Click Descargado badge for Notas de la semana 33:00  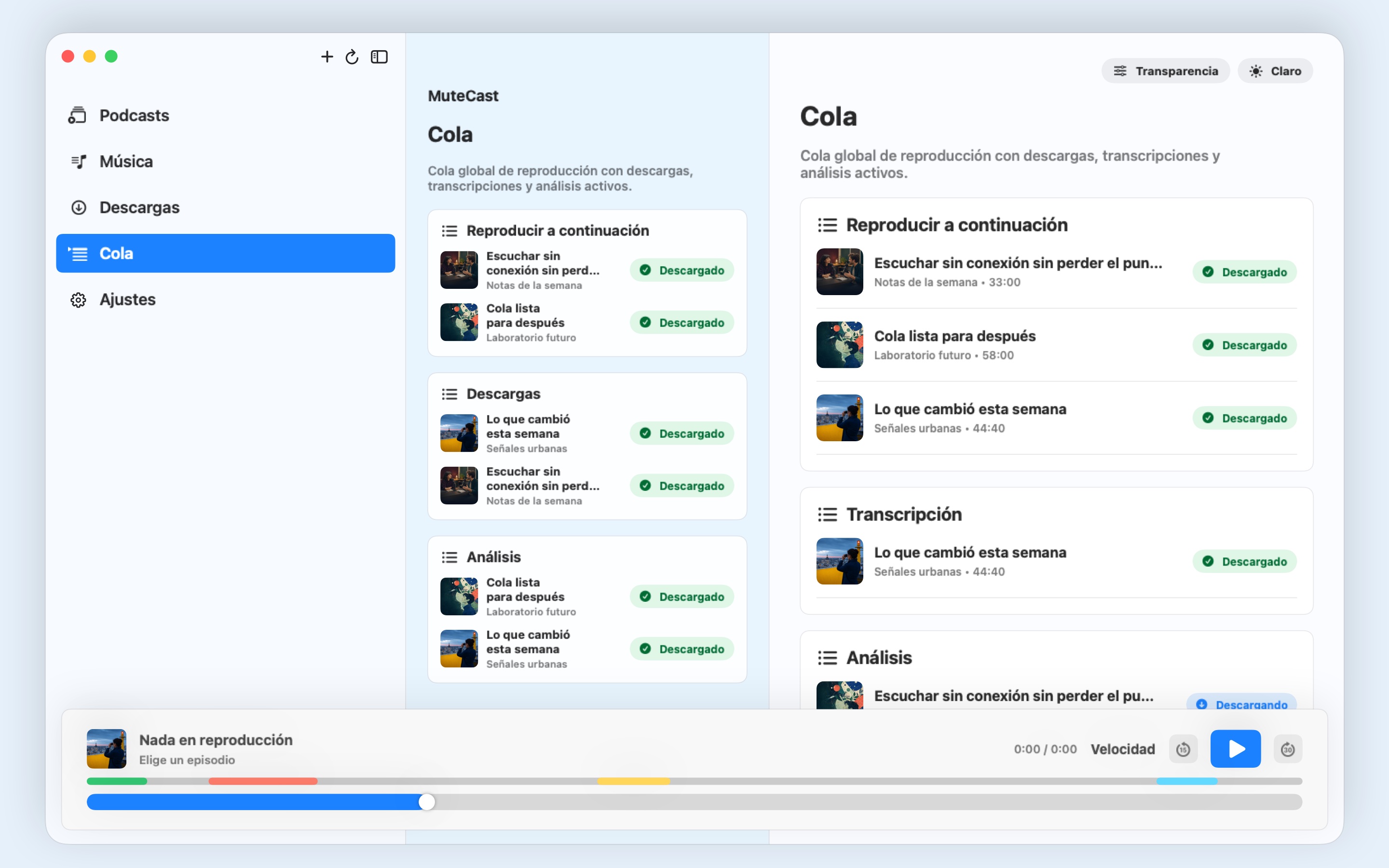1244,271
